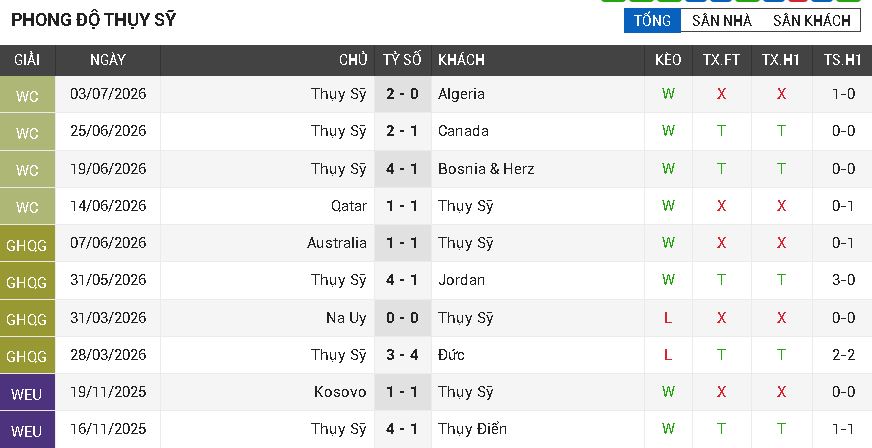This screenshot has width=872, height=448.
Task: Click the 3 - 4 score versus Đức
Action: pyautogui.click(x=402, y=355)
